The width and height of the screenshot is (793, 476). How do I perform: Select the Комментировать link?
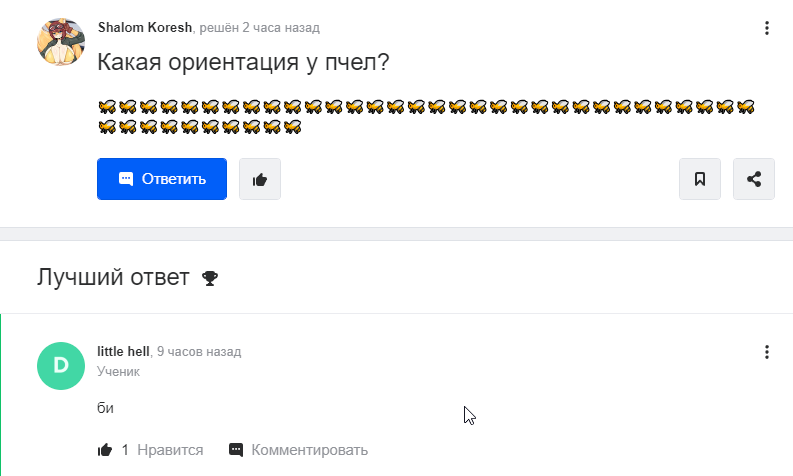[309, 450]
